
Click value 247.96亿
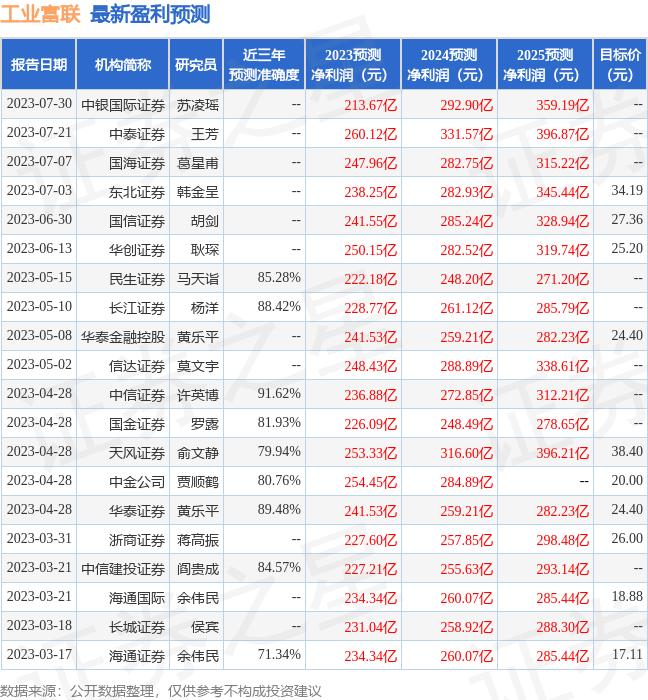[370, 163]
